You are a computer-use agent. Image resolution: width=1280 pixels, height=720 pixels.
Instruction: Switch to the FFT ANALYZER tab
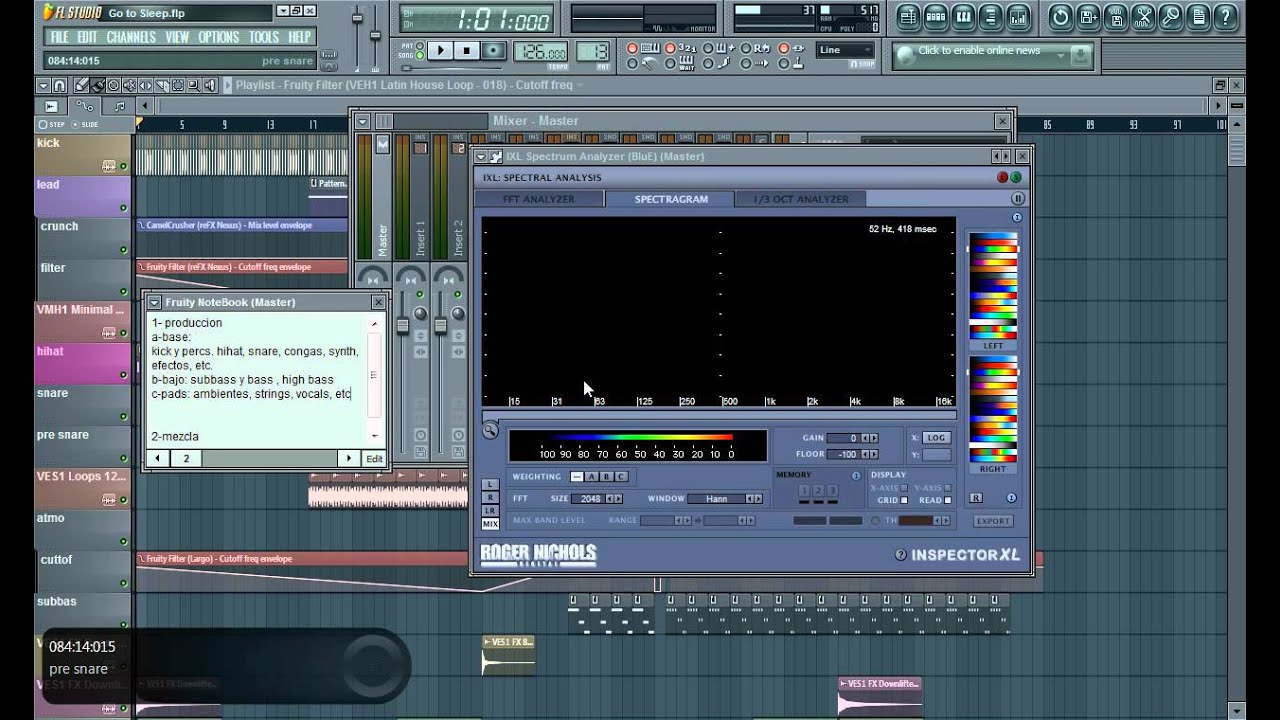tap(538, 199)
